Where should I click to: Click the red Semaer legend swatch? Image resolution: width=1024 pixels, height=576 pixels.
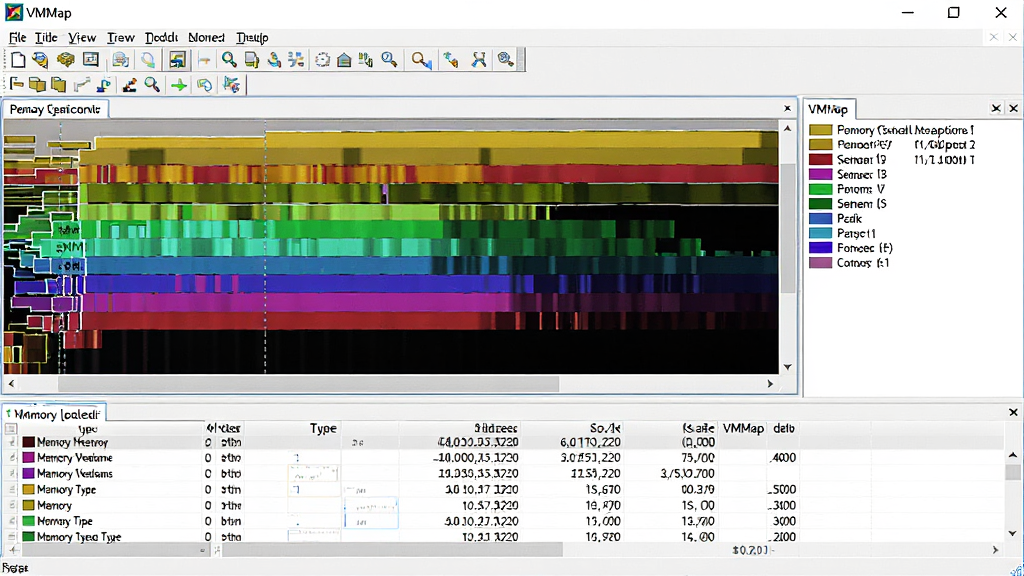point(820,159)
